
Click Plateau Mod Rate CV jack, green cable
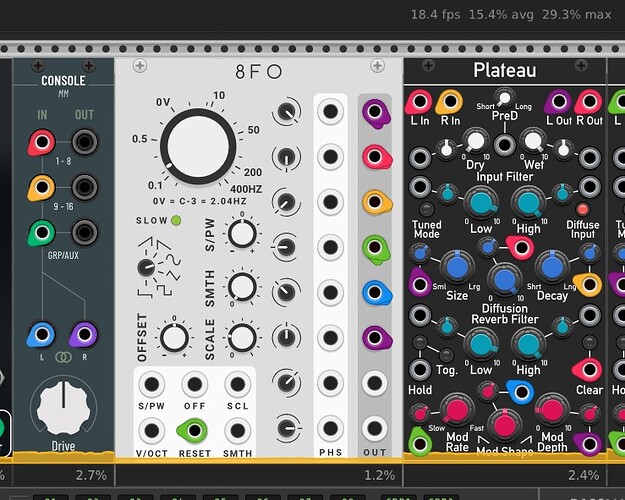(420, 443)
